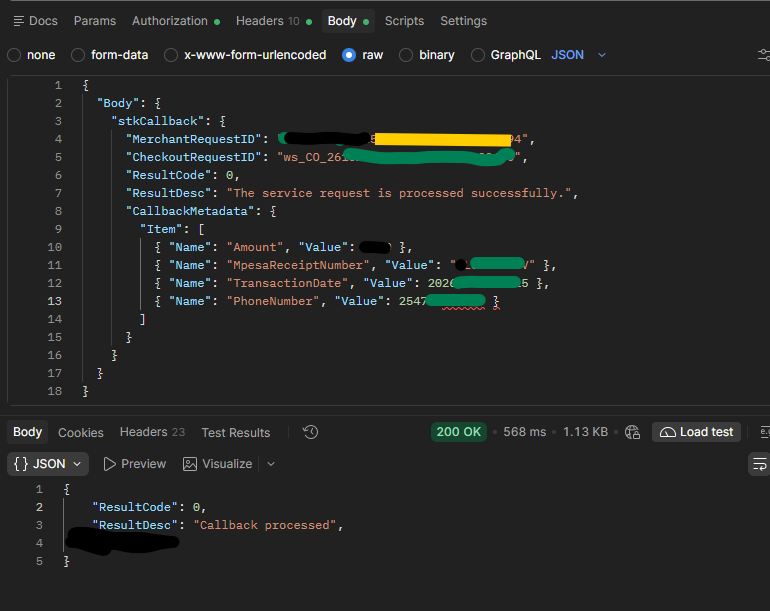
Task: Open the Settings tab
Action: 464,21
